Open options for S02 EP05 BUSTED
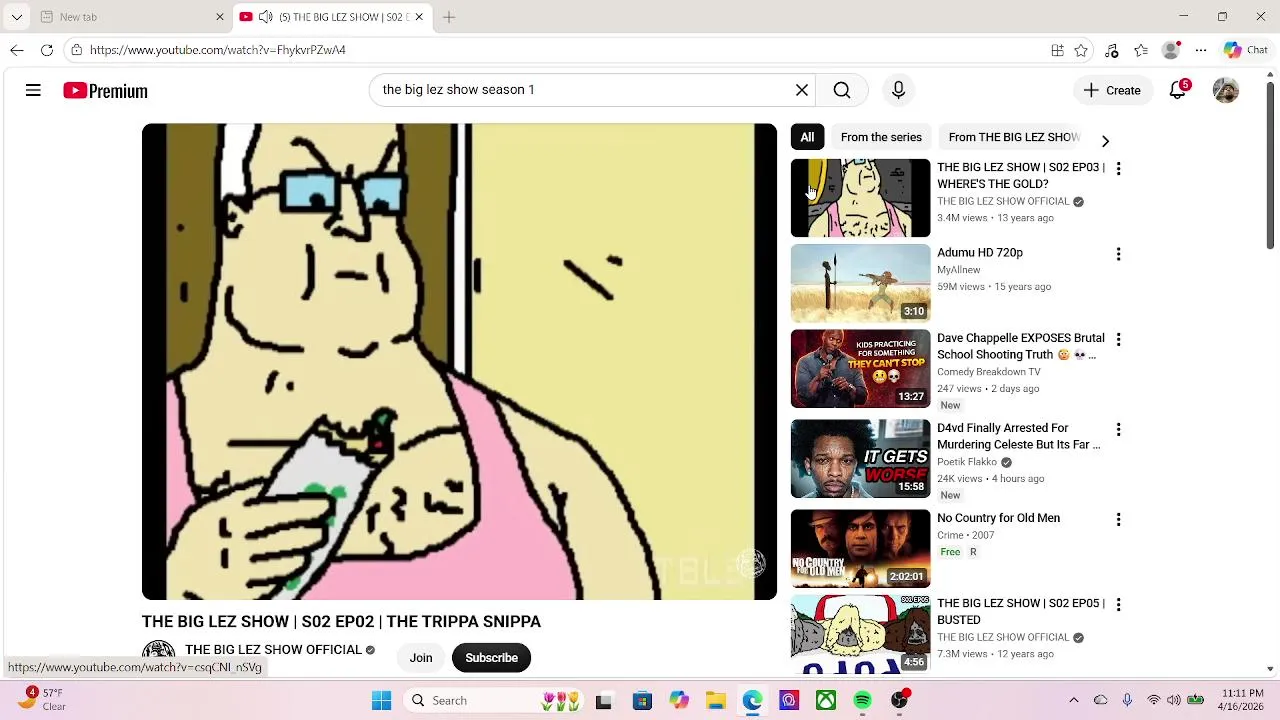The width and height of the screenshot is (1280, 720). tap(1118, 605)
